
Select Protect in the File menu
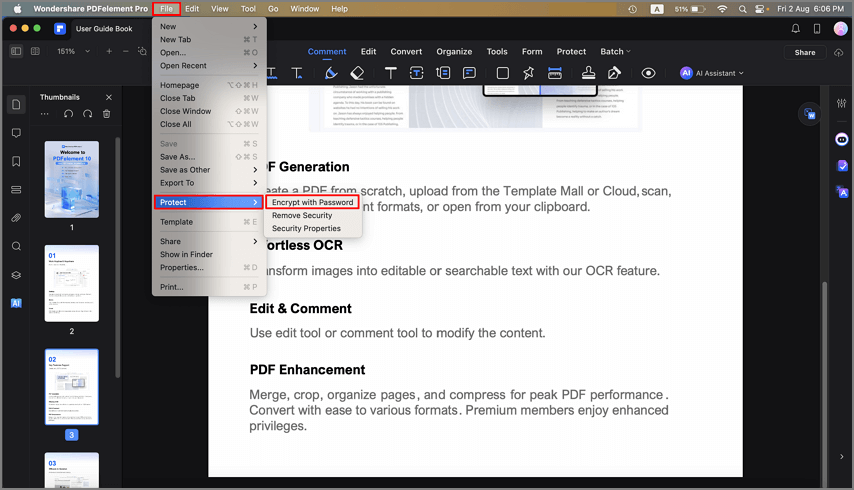click(209, 202)
